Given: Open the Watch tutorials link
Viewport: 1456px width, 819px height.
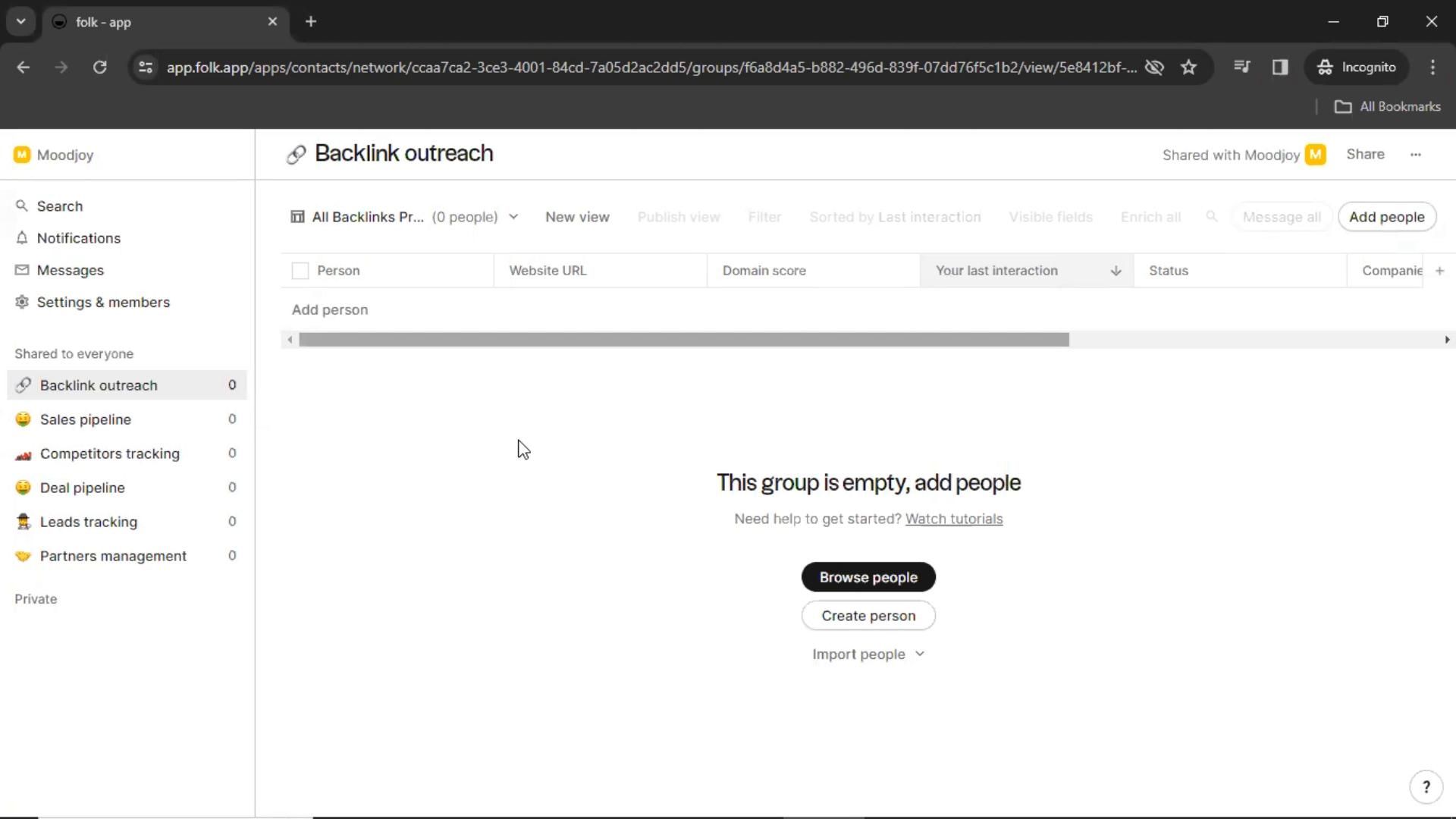Looking at the screenshot, I should tap(953, 519).
